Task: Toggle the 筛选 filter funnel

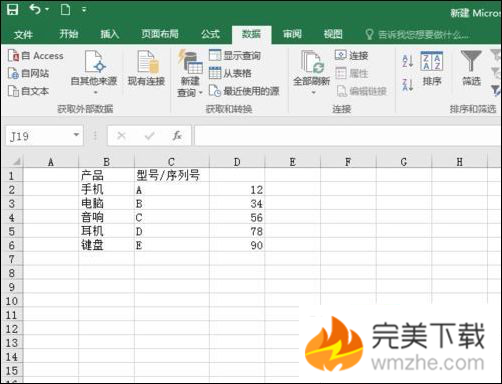Action: point(471,68)
